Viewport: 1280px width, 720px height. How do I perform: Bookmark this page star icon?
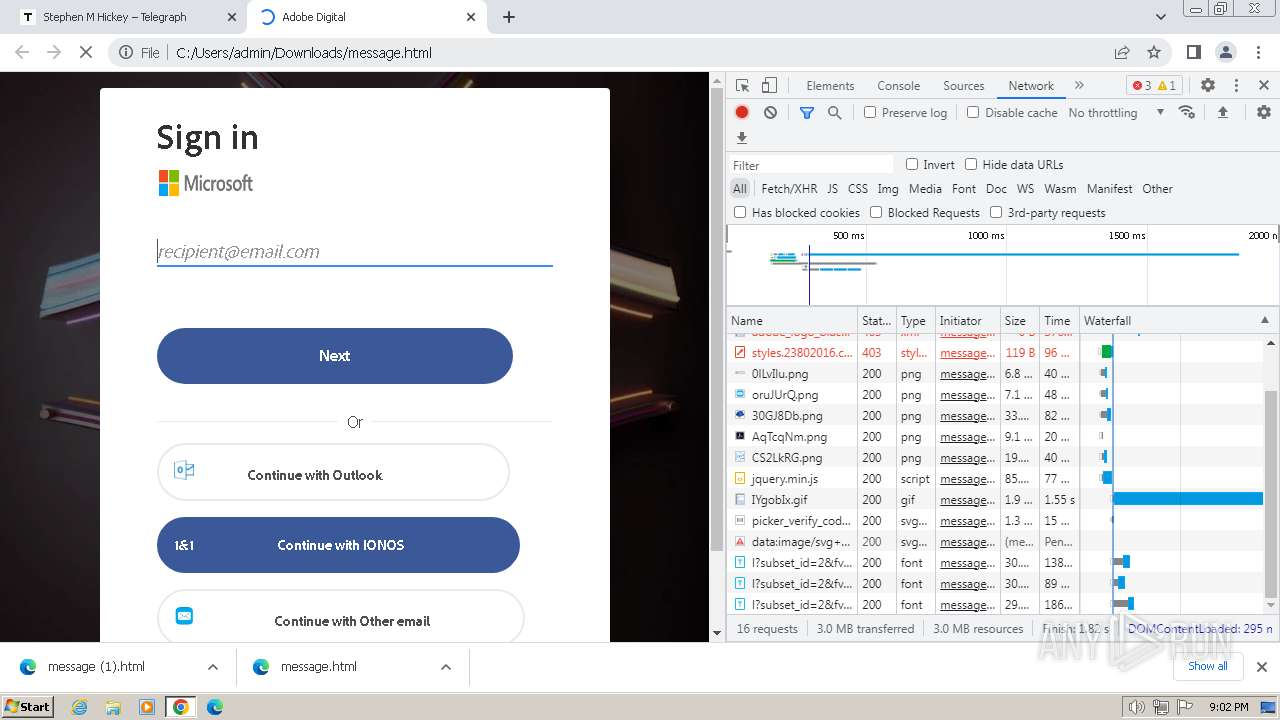coord(1154,53)
